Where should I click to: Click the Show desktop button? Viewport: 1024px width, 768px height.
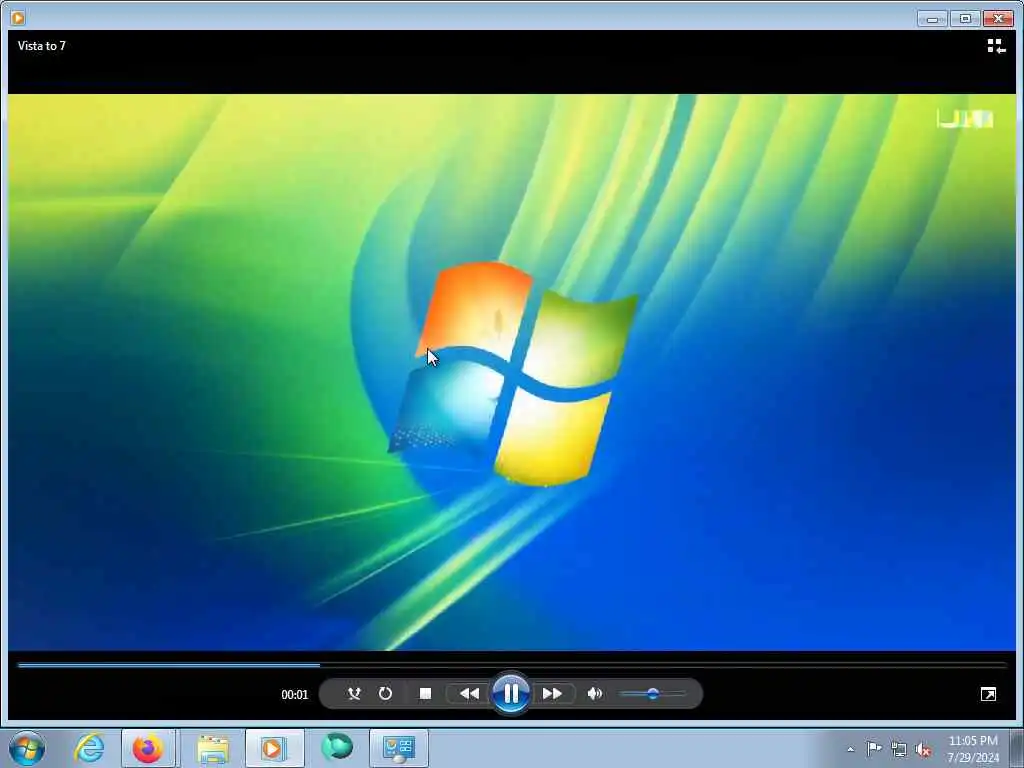pos(1017,748)
